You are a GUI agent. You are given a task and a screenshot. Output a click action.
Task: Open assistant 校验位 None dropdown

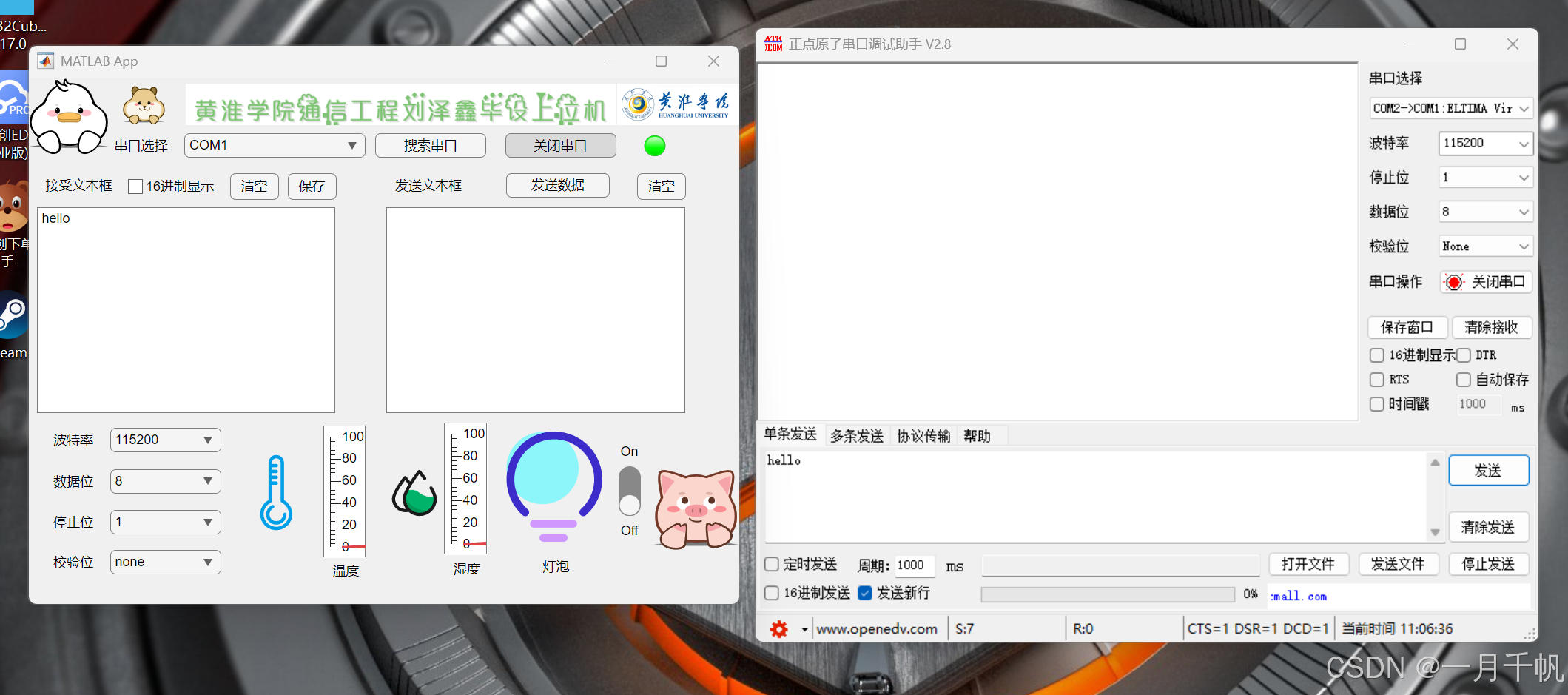click(1485, 246)
